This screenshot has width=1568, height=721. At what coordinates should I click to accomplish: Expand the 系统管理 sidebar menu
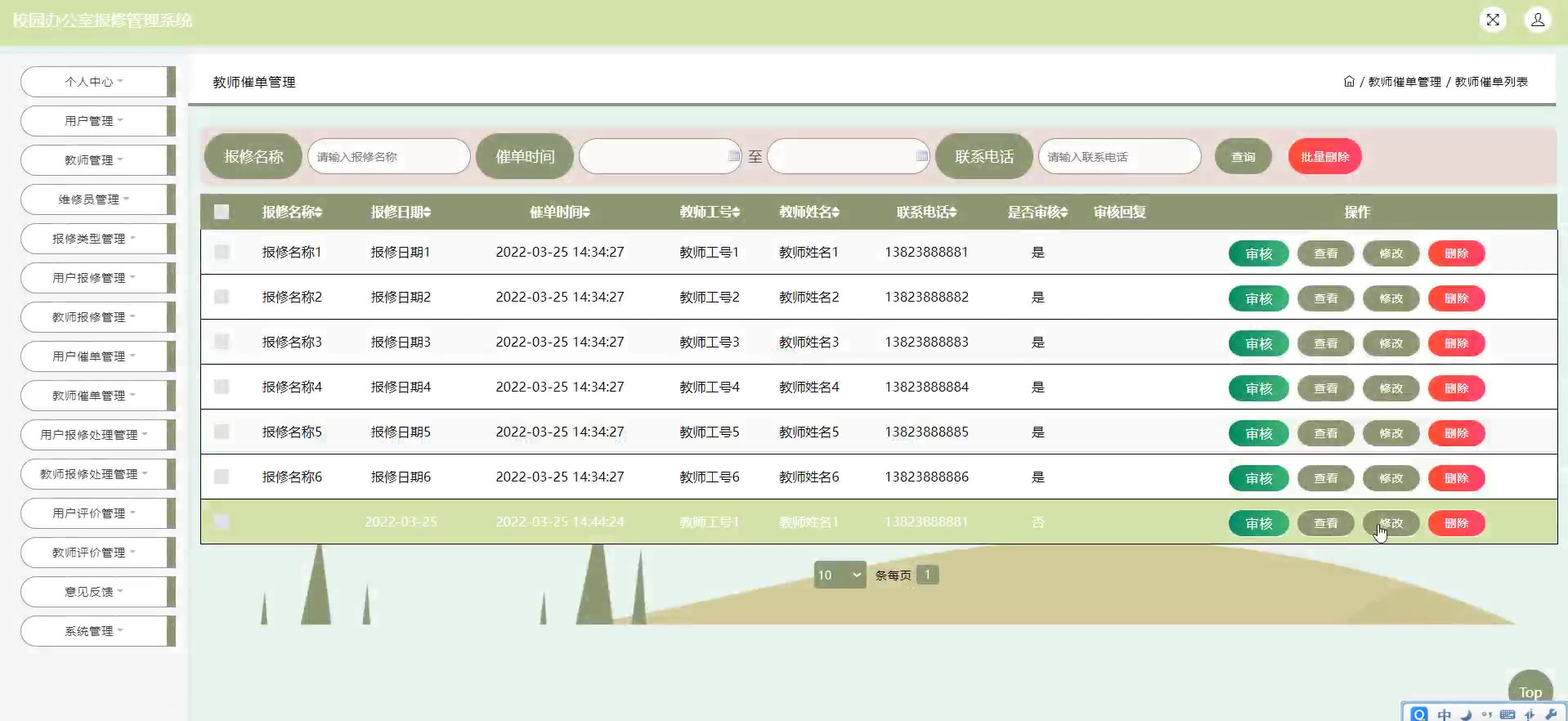click(94, 631)
